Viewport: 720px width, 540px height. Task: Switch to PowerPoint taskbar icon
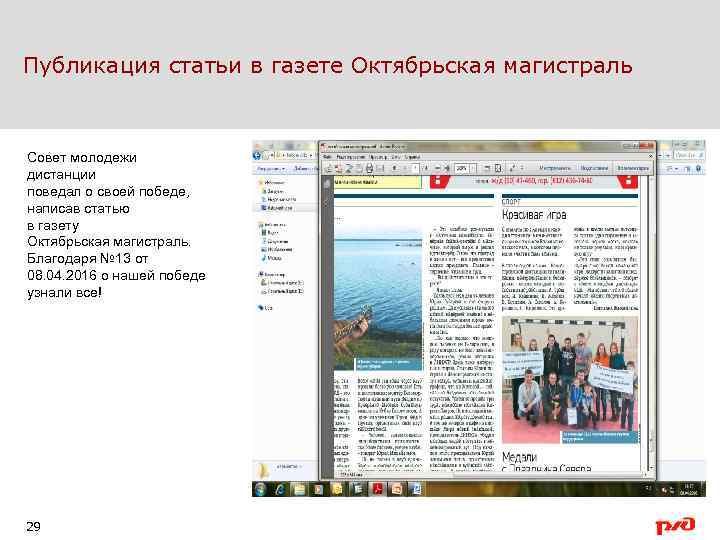point(397,489)
